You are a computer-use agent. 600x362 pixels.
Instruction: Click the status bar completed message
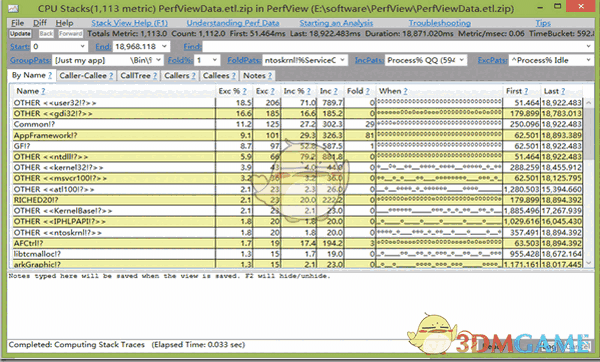click(x=127, y=344)
